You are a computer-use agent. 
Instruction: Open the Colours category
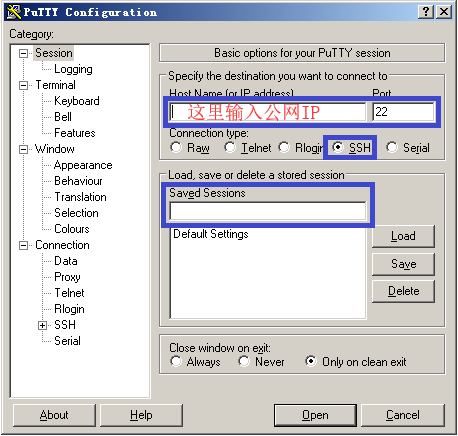click(x=72, y=229)
